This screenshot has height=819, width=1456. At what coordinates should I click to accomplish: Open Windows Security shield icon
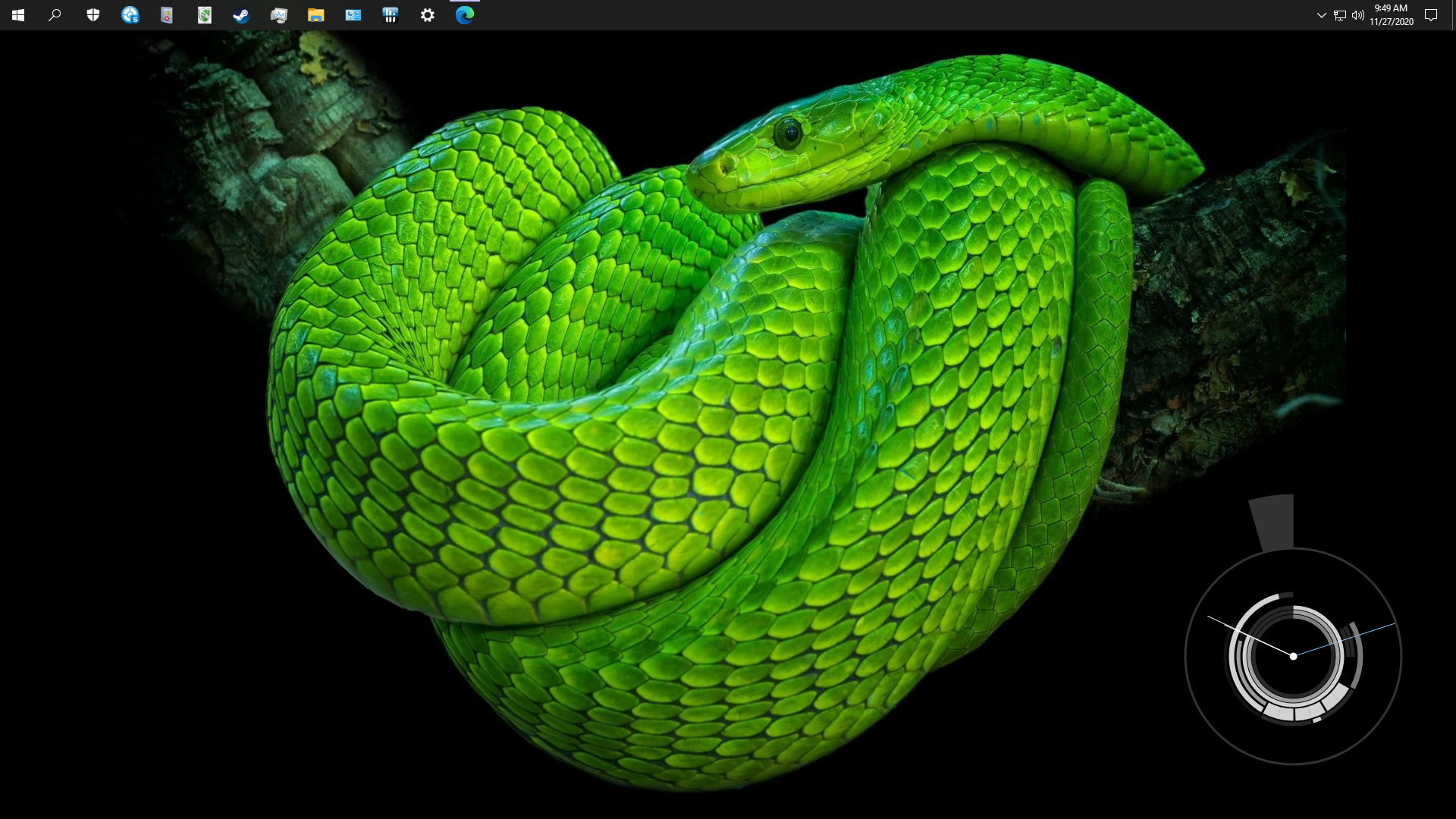coord(93,15)
